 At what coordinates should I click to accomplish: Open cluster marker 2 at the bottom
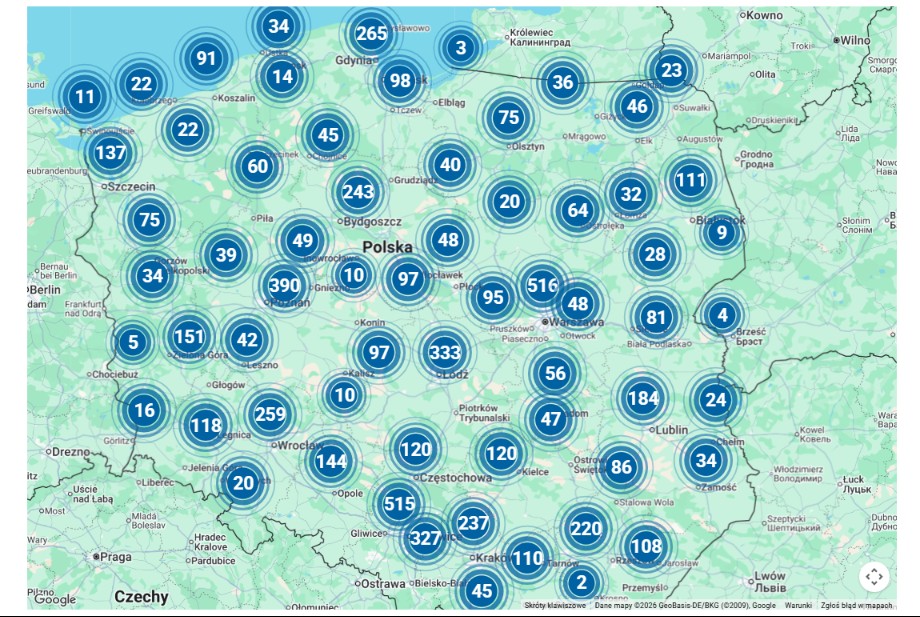coord(581,582)
